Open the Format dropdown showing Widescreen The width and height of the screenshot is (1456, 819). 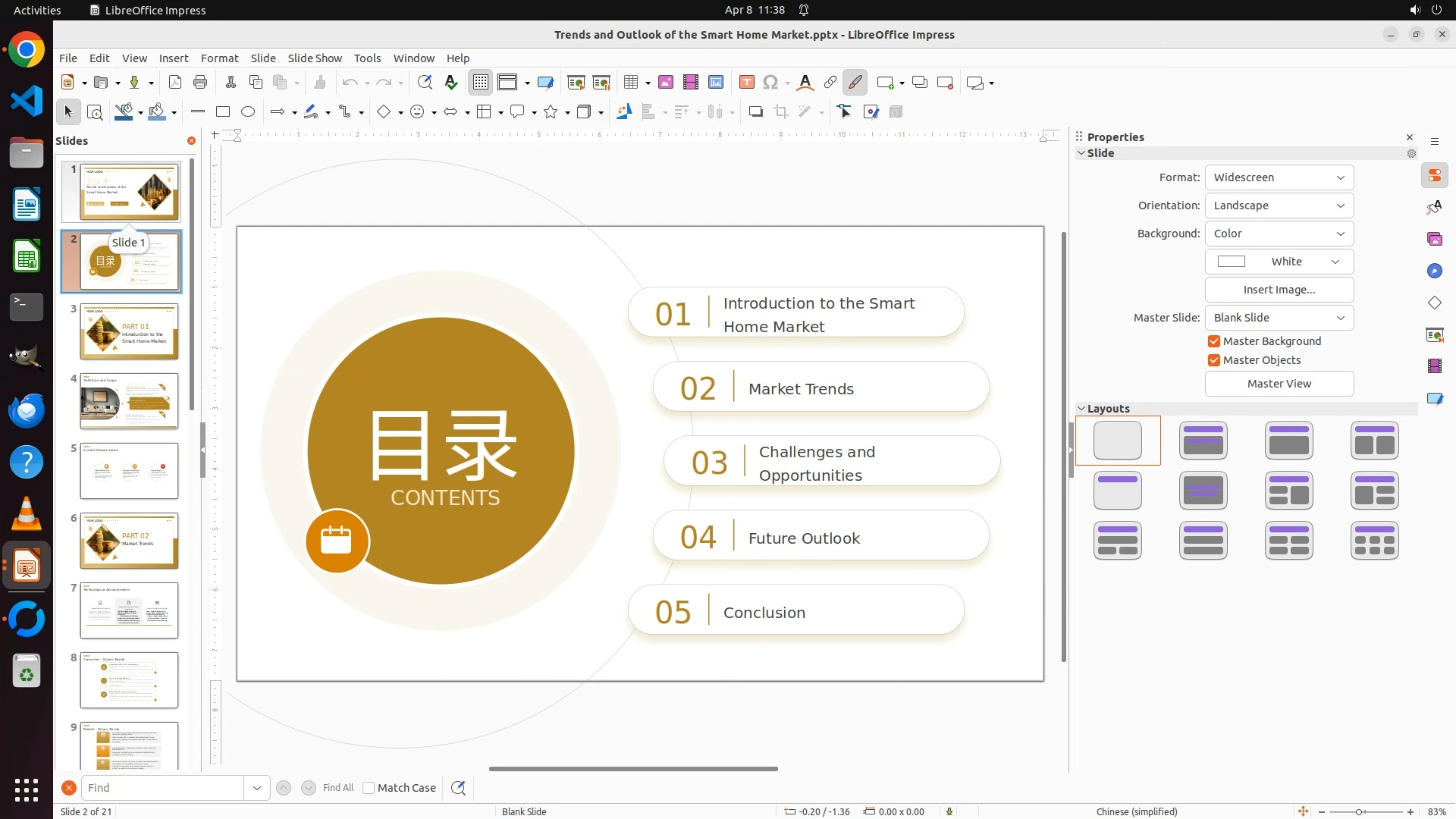pos(1279,177)
